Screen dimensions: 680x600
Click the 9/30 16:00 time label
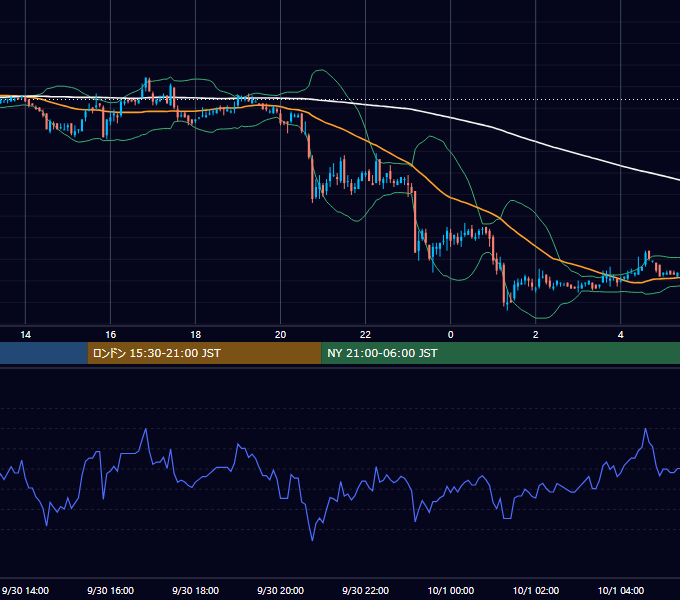point(111,590)
